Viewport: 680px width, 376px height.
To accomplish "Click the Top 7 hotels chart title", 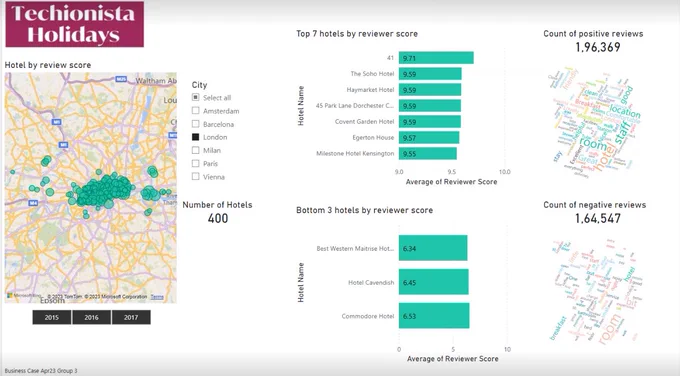I will (357, 34).
